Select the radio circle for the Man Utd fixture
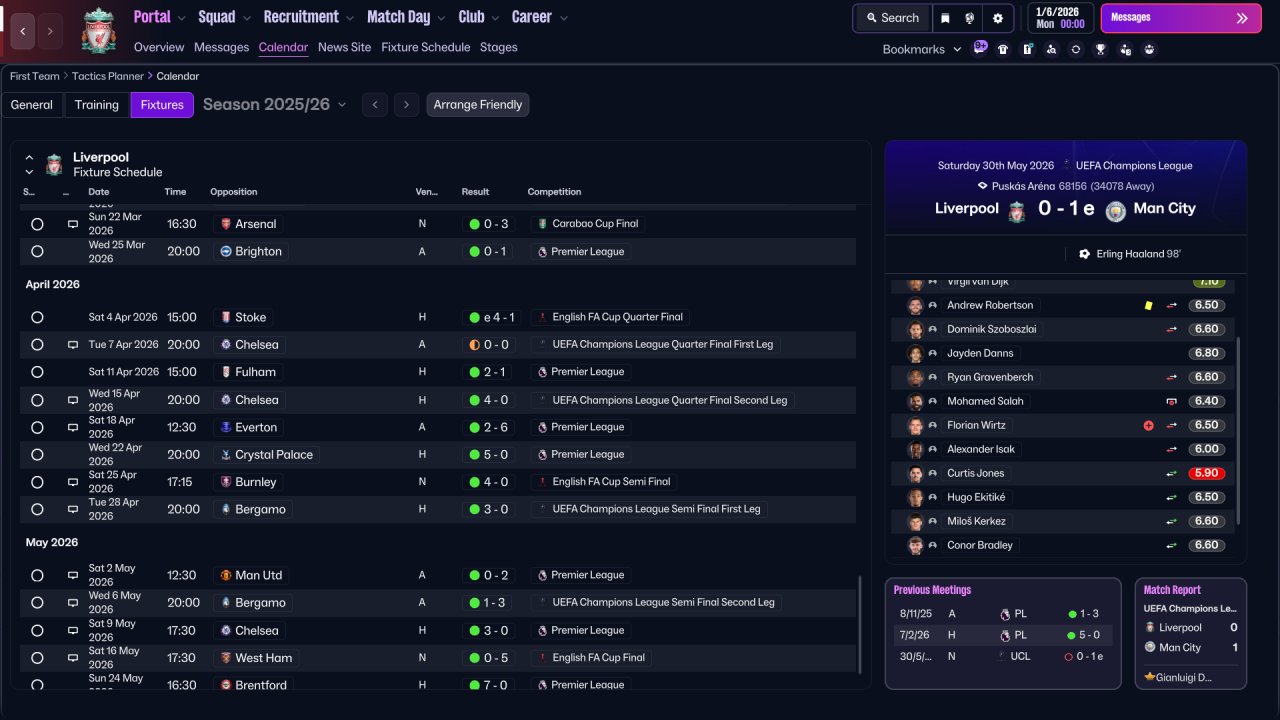 37,575
